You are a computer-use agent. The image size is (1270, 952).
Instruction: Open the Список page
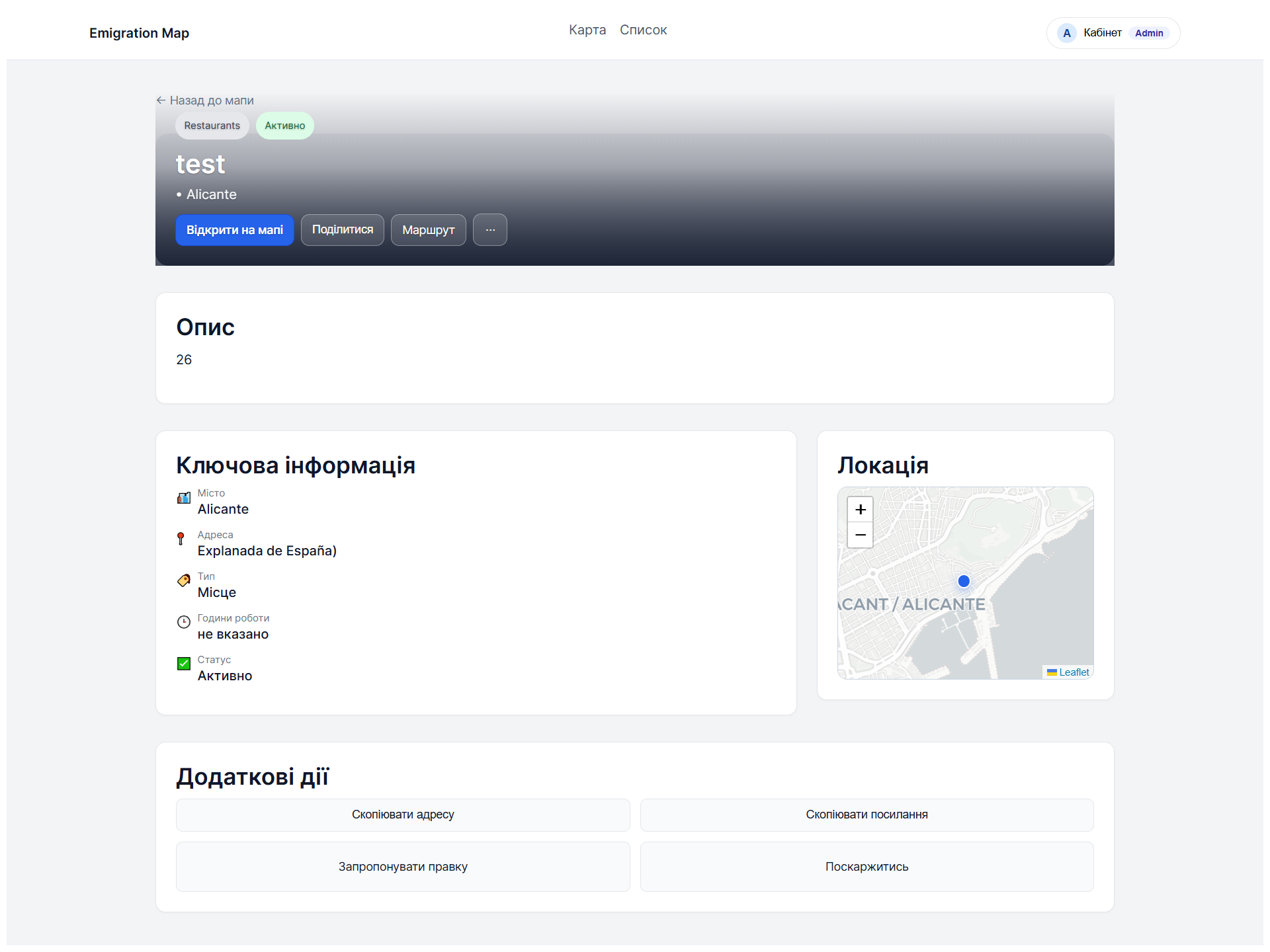643,30
